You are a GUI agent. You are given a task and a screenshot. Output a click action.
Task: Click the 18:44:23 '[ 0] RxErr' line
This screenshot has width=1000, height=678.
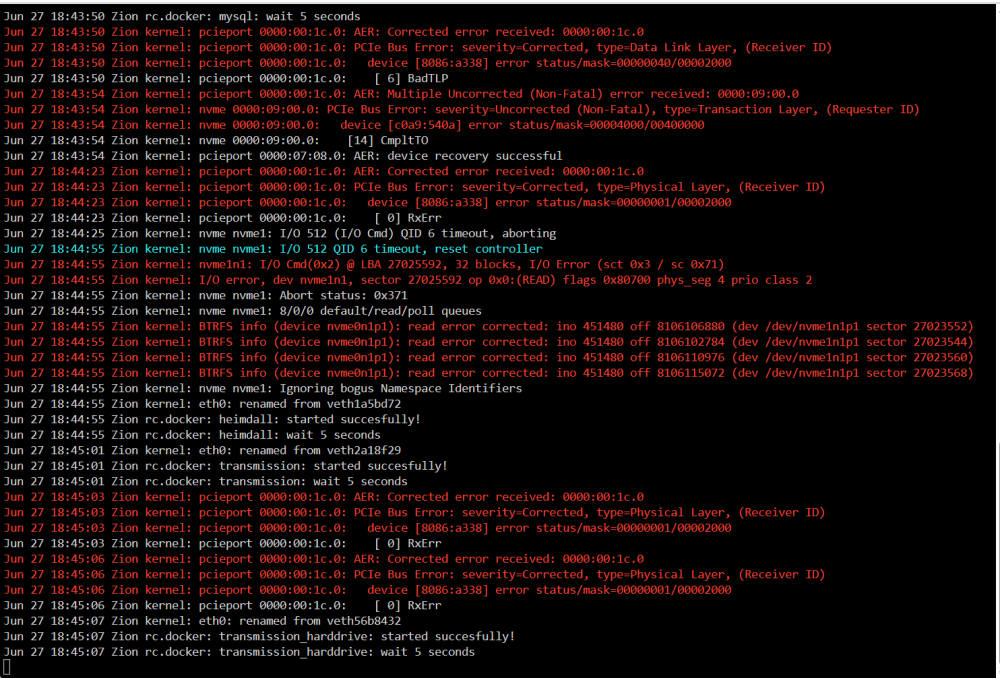[x=223, y=218]
